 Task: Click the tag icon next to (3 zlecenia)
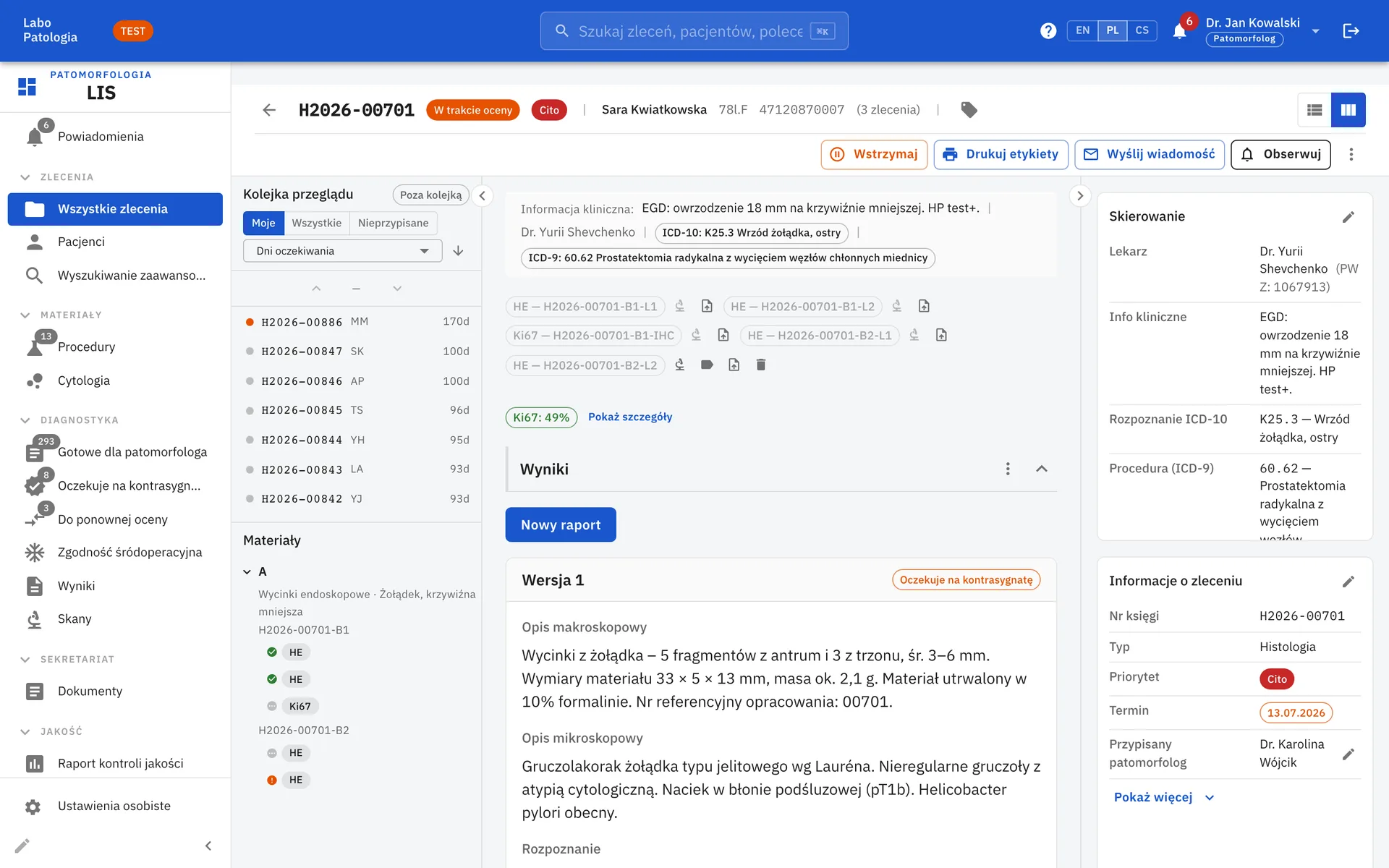pyautogui.click(x=969, y=110)
